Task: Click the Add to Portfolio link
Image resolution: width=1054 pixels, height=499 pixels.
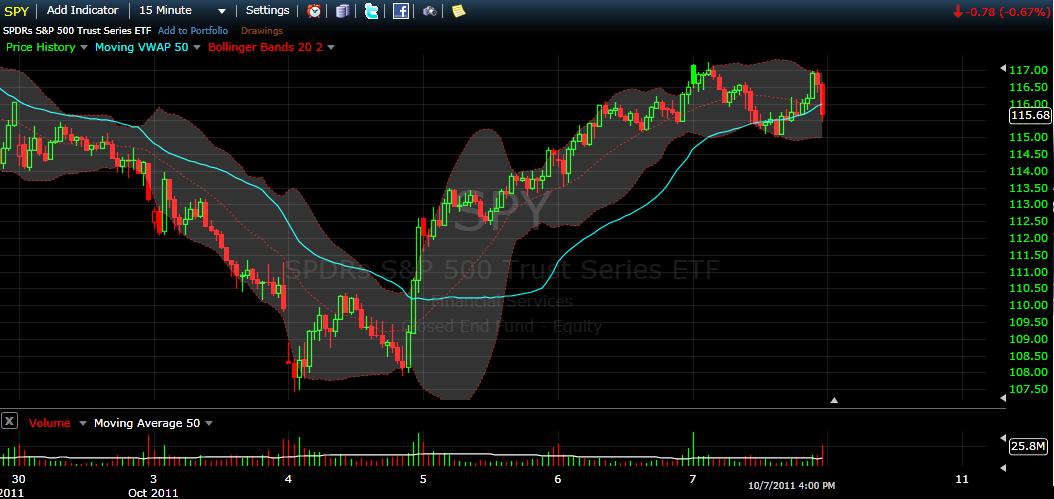Action: 193,30
